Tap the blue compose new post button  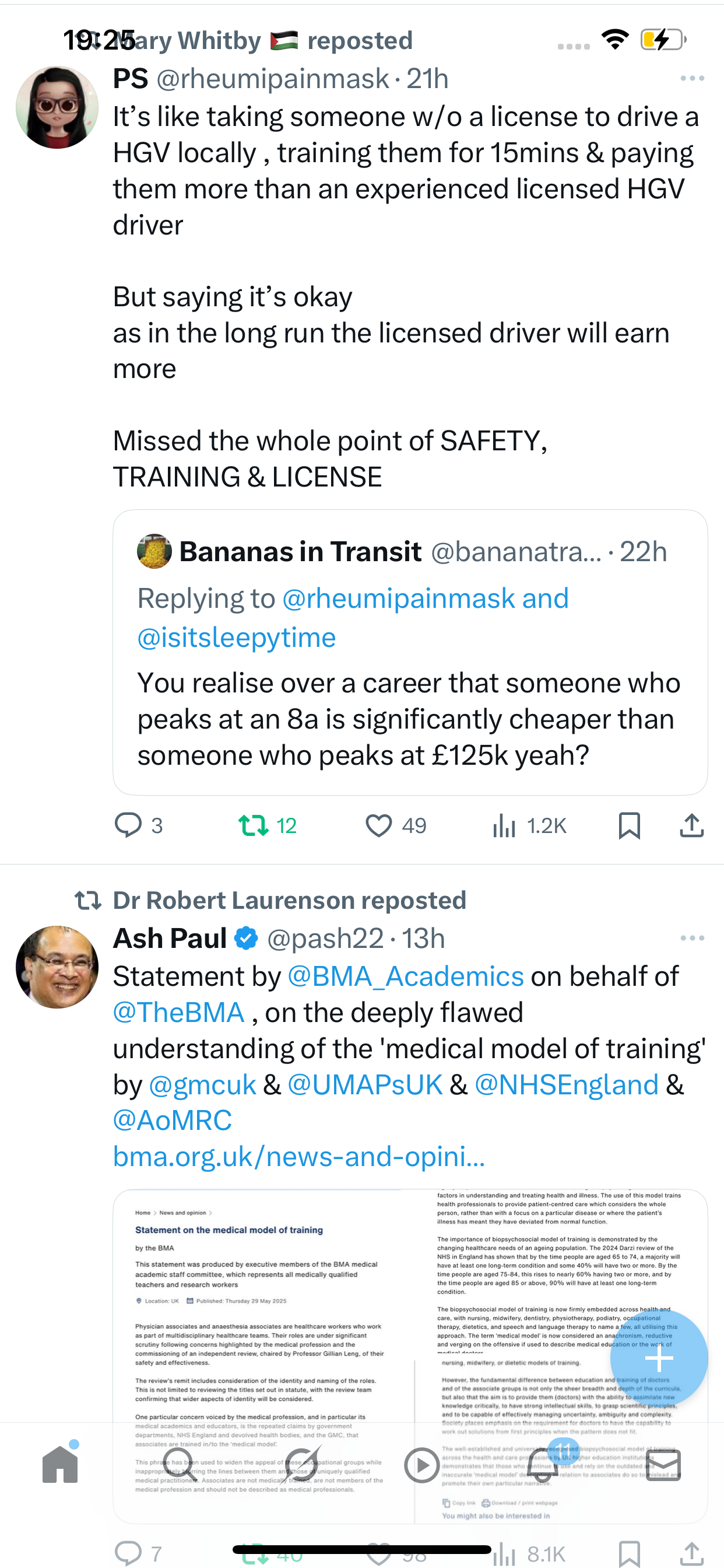click(658, 1359)
